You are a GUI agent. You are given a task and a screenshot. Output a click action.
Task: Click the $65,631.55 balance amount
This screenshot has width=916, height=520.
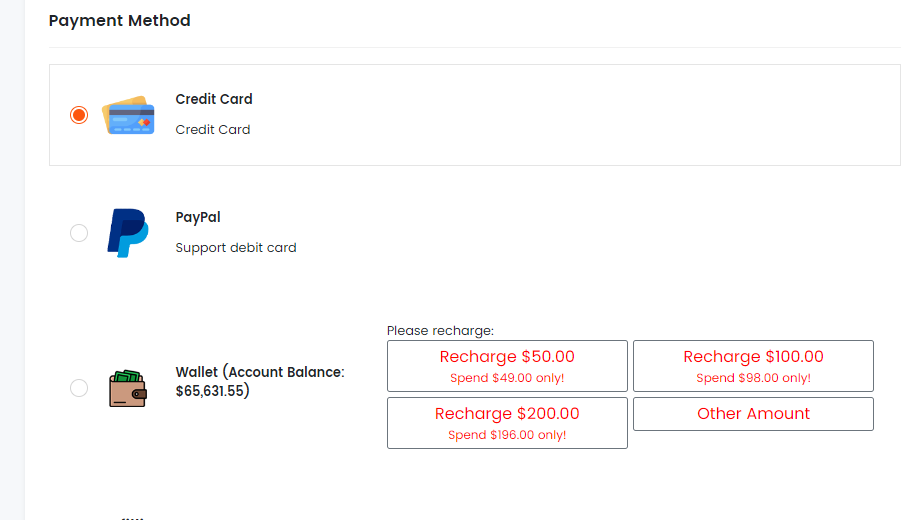[212, 391]
